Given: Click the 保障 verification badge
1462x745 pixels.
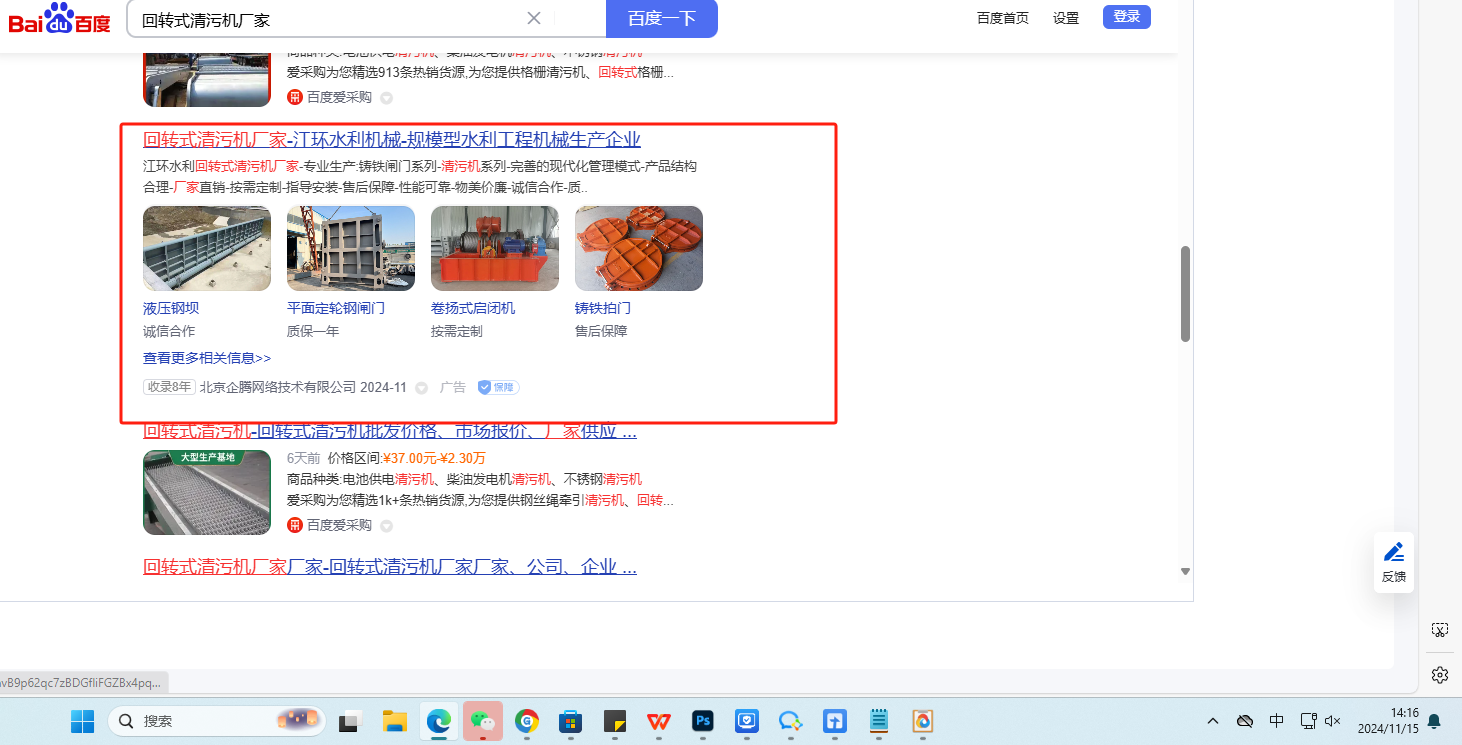Looking at the screenshot, I should coord(498,387).
